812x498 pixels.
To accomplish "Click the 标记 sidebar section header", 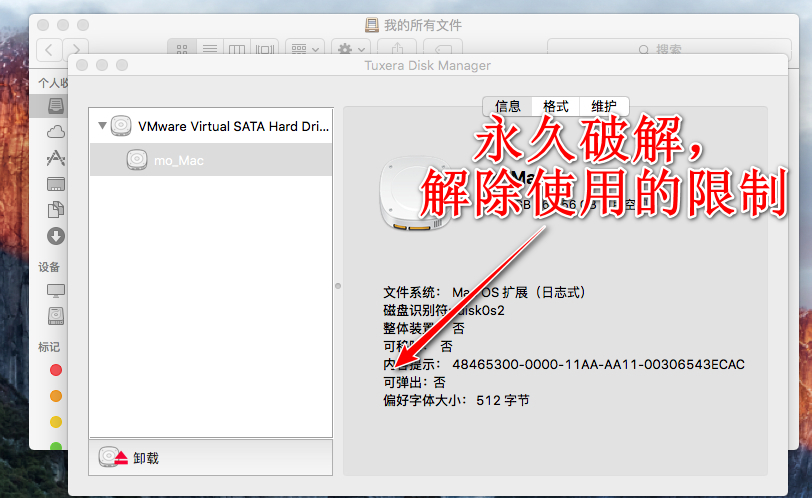I will (x=49, y=347).
